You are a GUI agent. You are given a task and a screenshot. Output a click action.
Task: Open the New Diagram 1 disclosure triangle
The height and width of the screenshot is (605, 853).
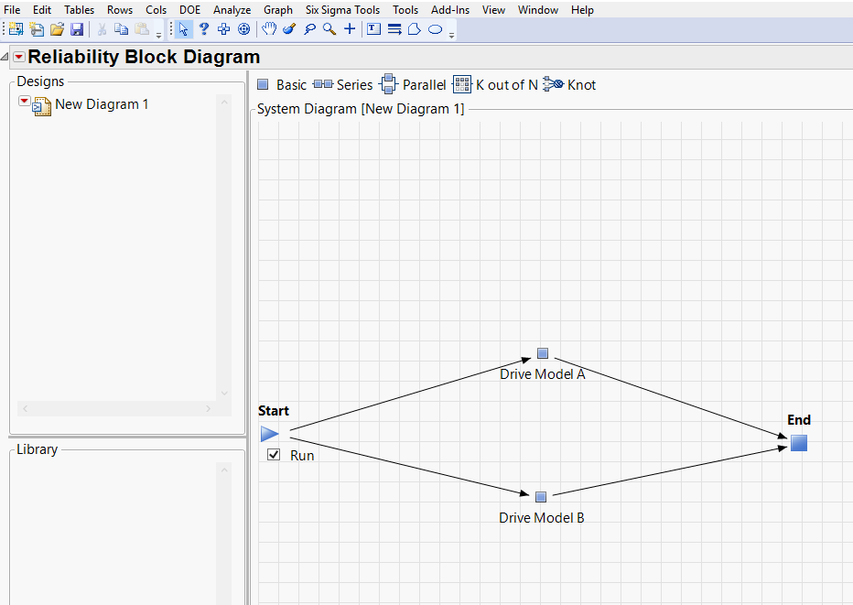tap(23, 101)
